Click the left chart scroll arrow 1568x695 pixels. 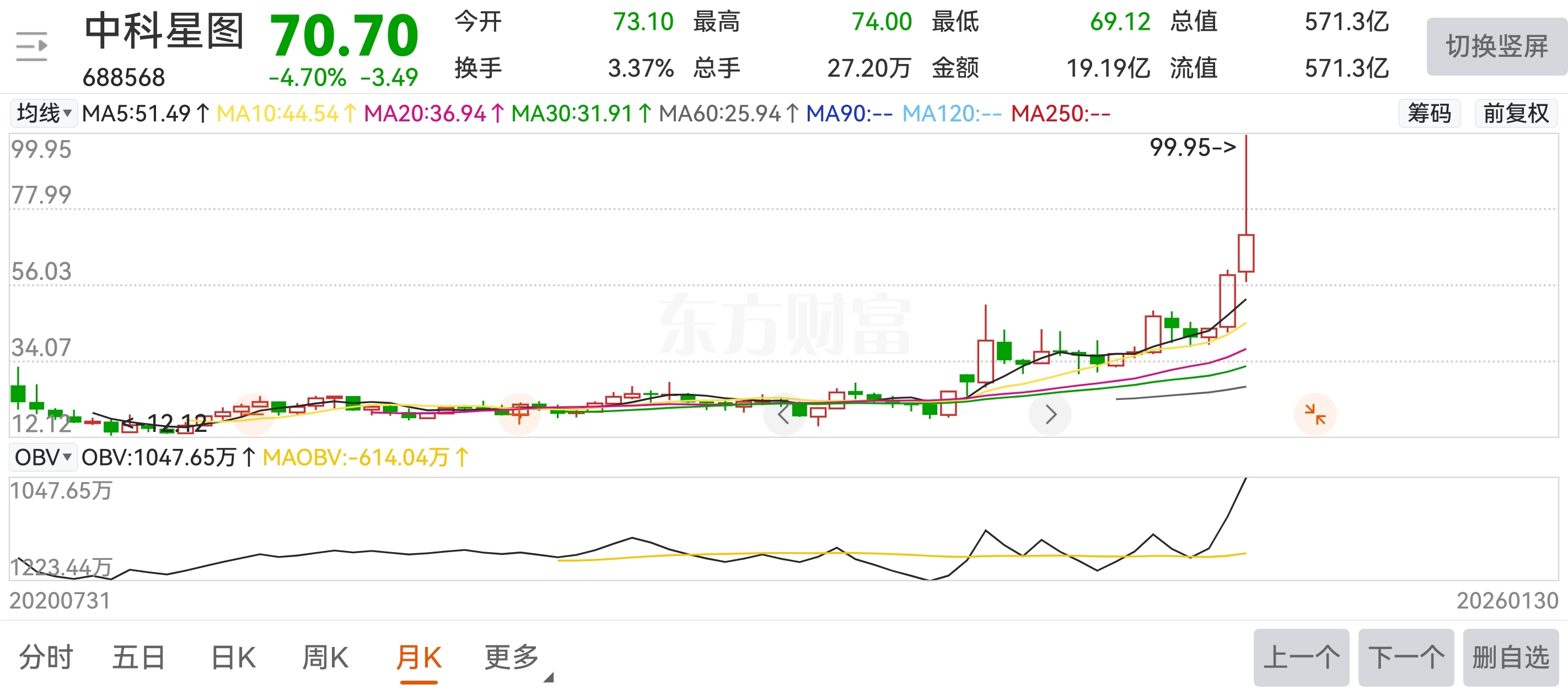[x=784, y=415]
